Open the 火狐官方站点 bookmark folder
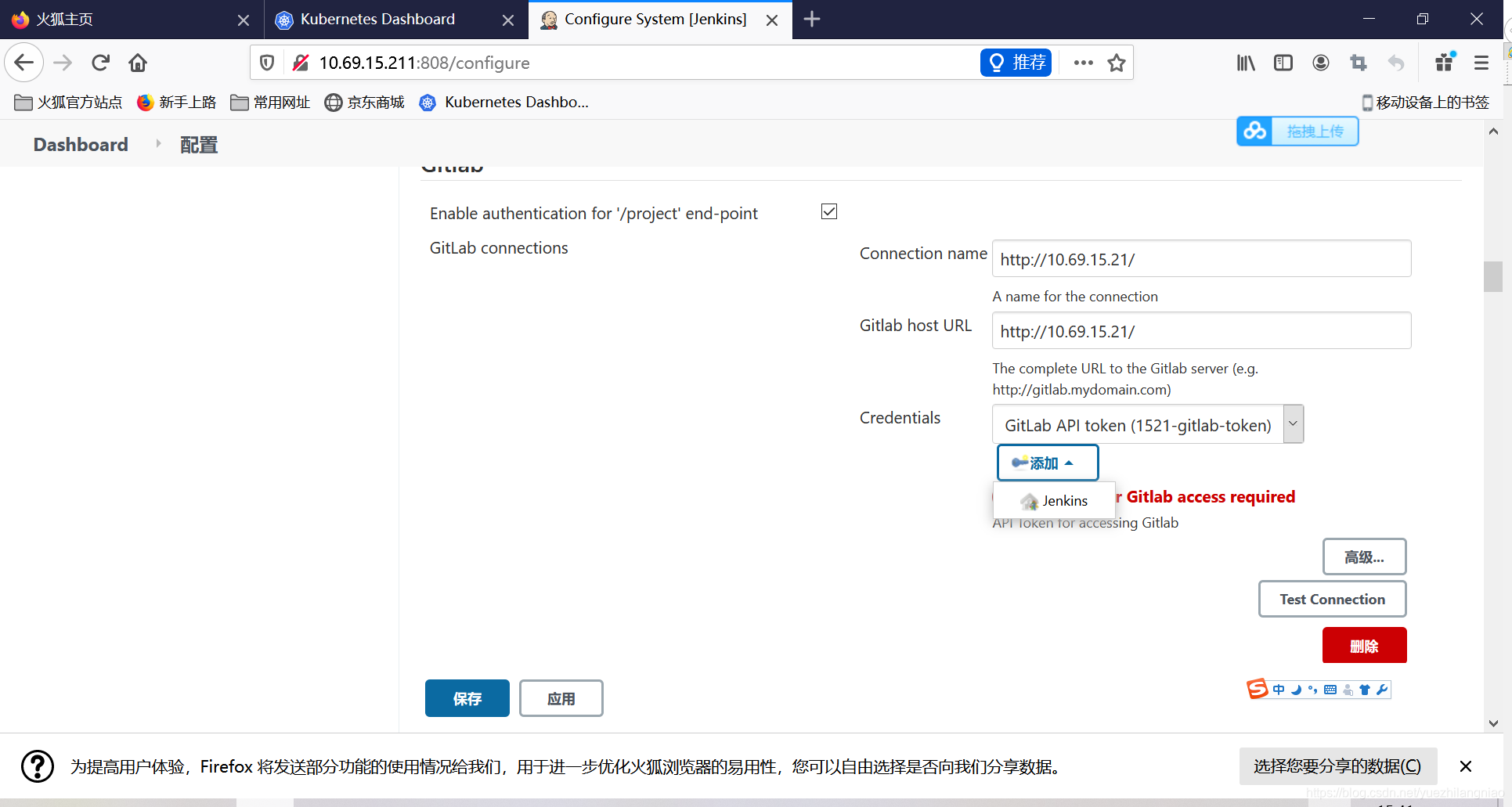1512x807 pixels. pyautogui.click(x=69, y=103)
